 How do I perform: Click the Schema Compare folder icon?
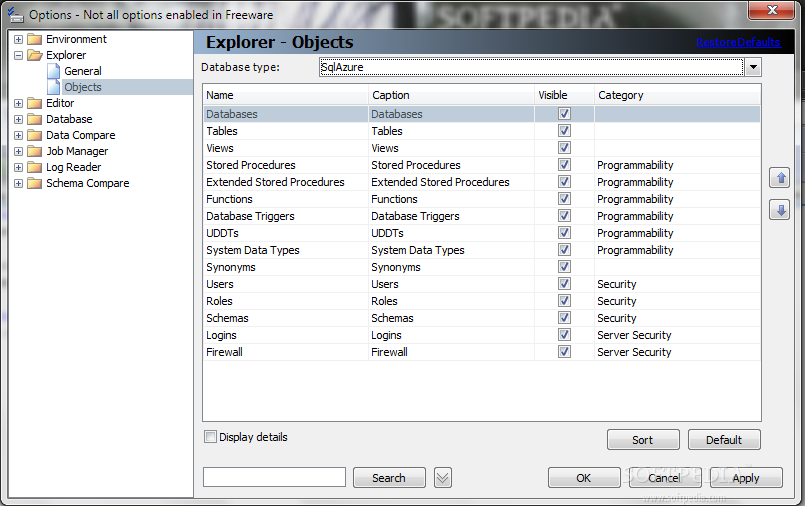34,183
